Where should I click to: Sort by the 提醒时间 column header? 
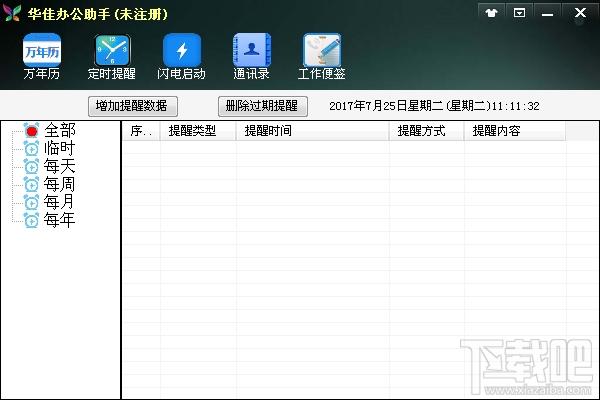(x=313, y=131)
